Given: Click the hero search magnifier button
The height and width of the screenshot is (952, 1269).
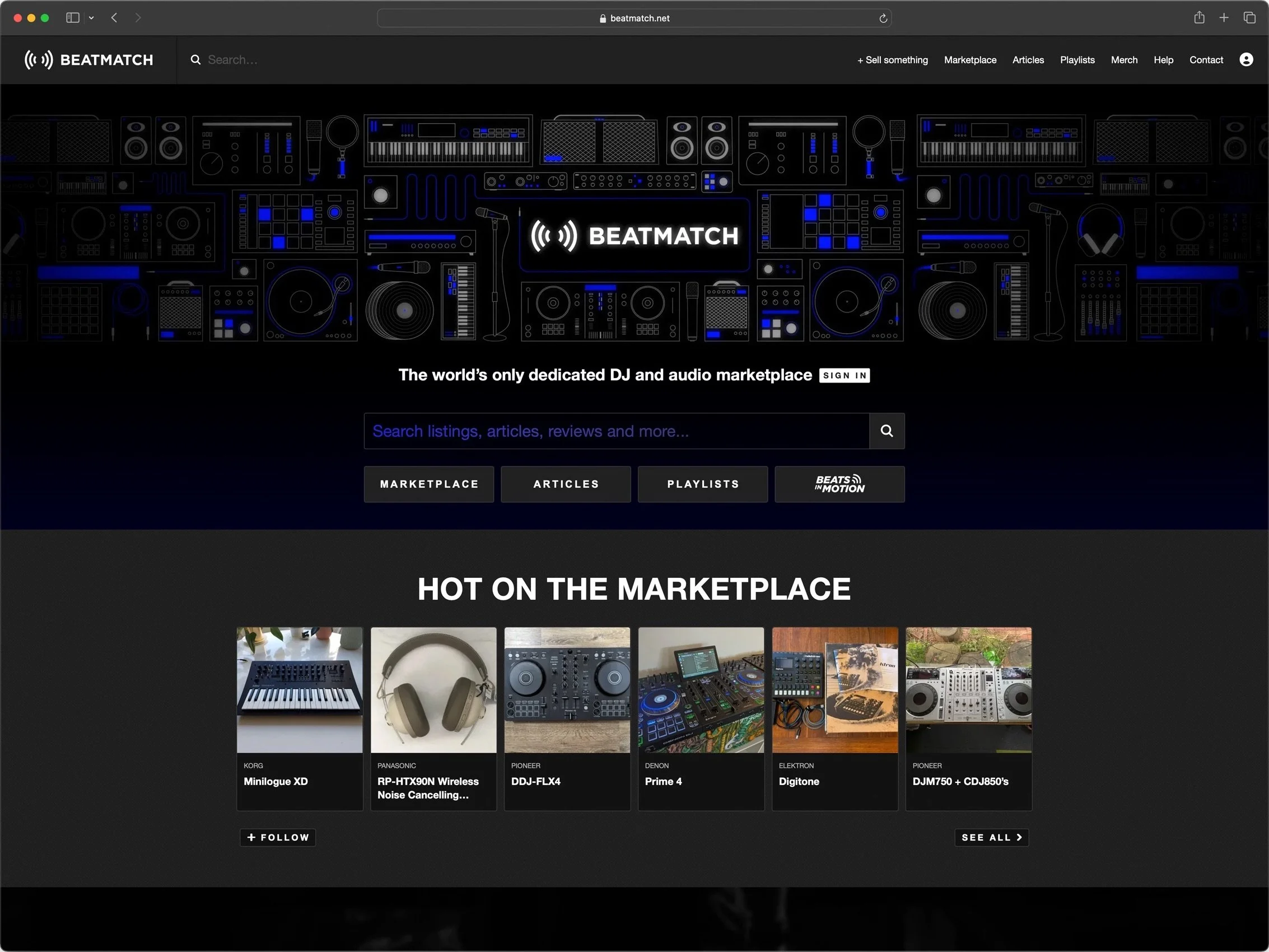Looking at the screenshot, I should pyautogui.click(x=887, y=431).
